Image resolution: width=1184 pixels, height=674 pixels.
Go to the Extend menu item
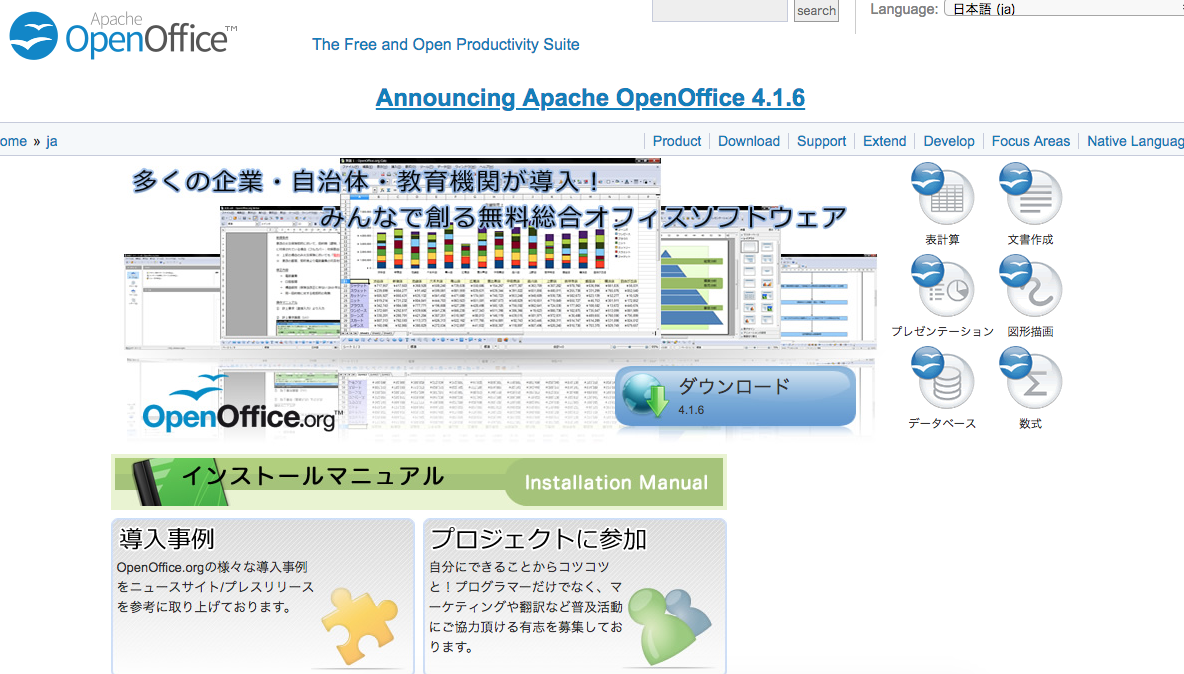[884, 141]
